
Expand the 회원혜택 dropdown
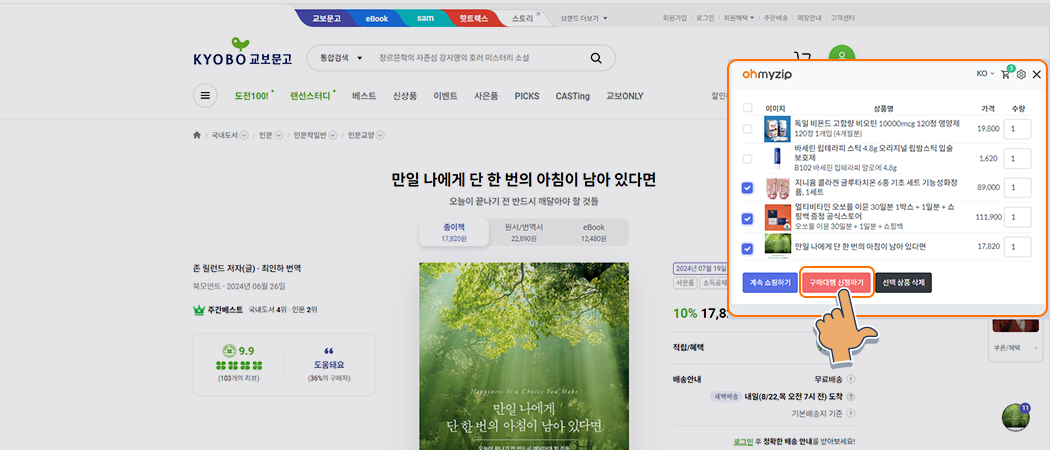739,18
